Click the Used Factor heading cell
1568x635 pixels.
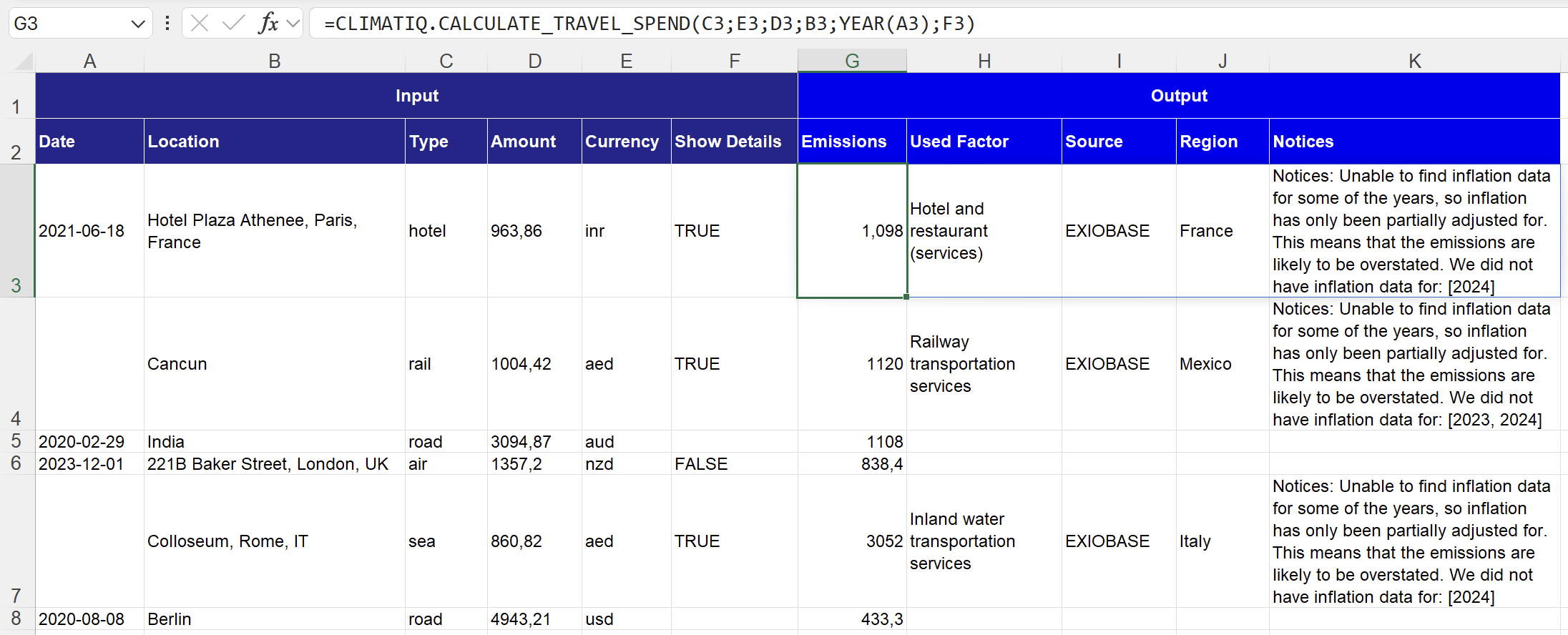984,142
